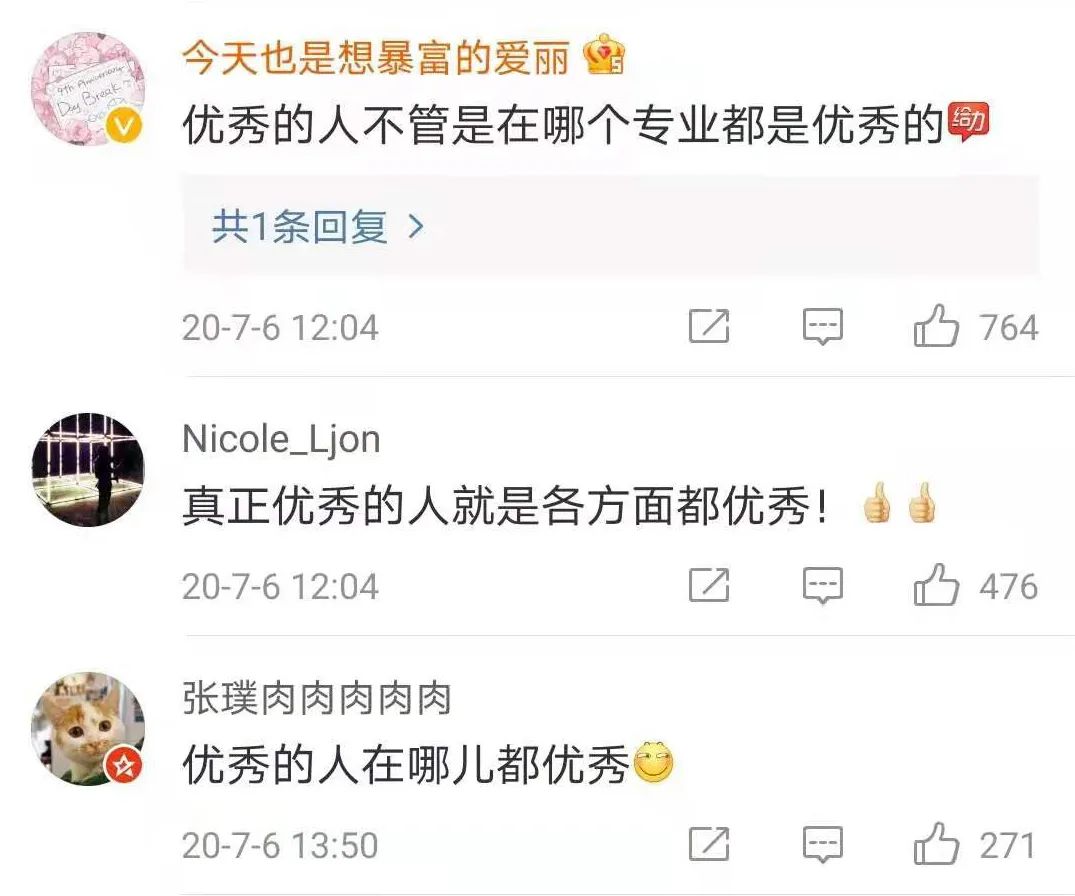Viewport: 1075px width, 896px height.
Task: Click the 764 like count
Action: (1008, 327)
